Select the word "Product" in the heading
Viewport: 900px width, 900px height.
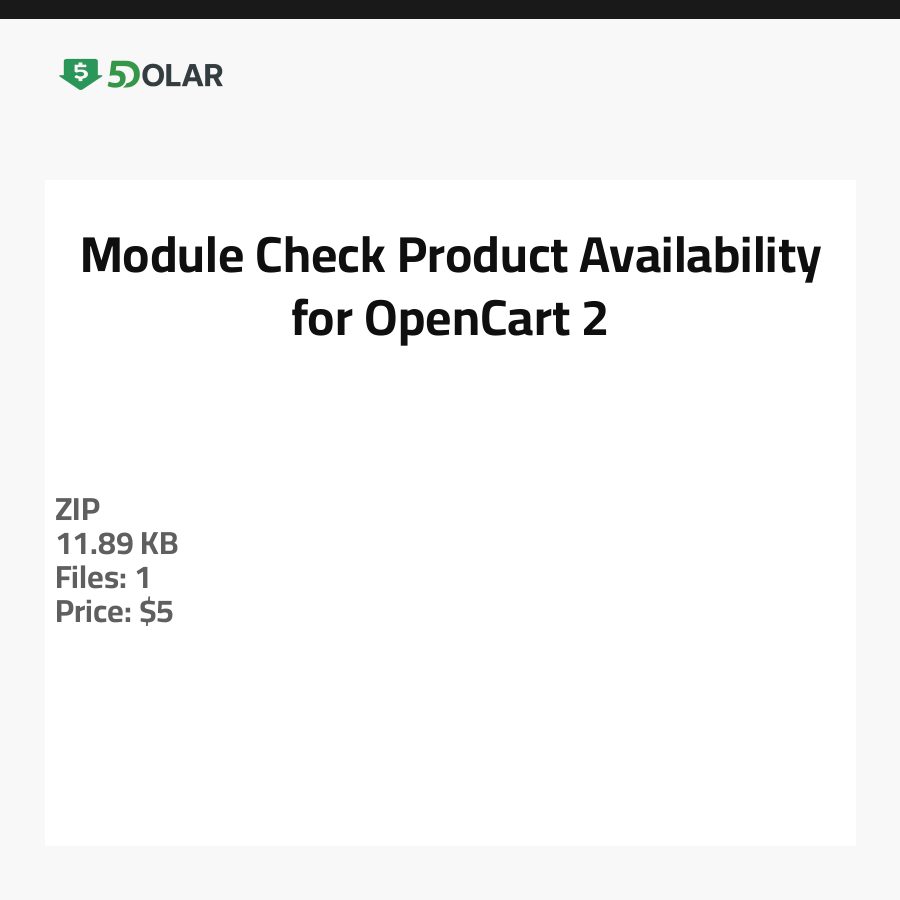click(483, 257)
